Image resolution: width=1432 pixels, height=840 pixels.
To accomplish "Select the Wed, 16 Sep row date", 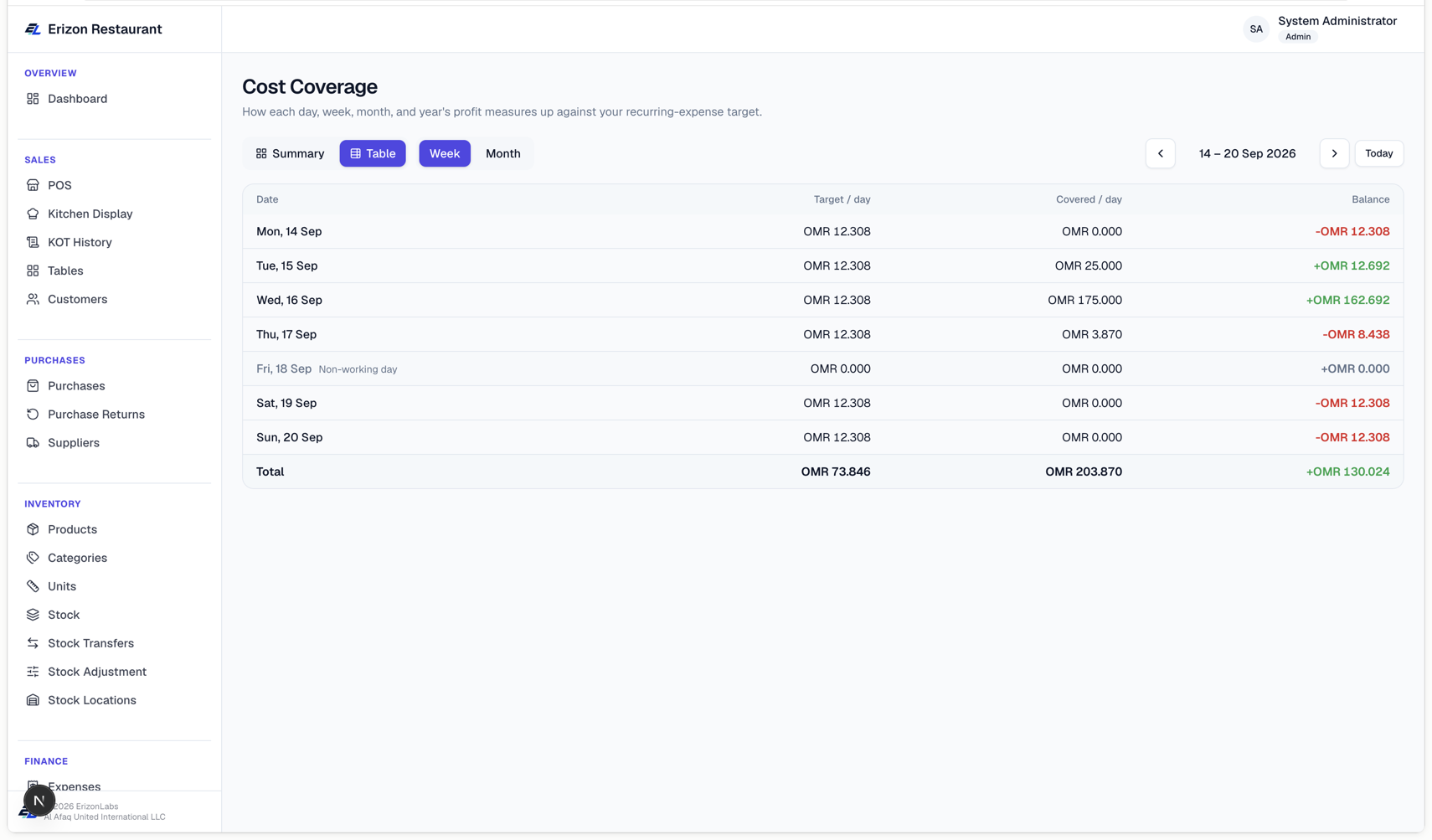I will [289, 300].
